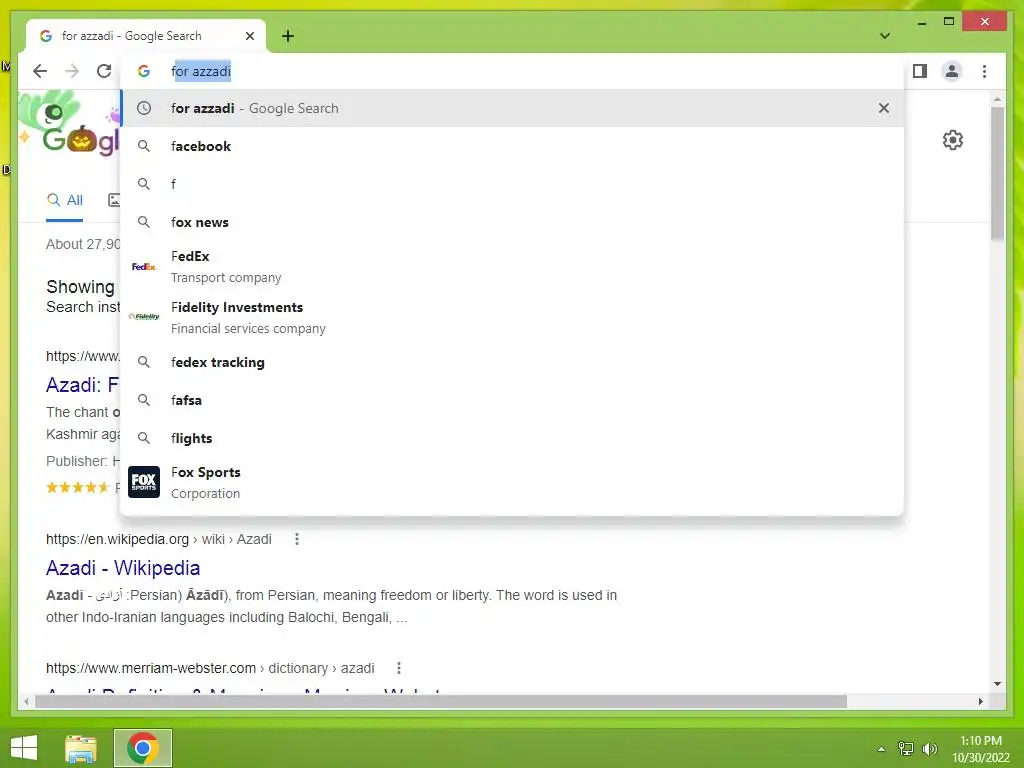Click horizontal scrollbar left arrow
Viewport: 1024px width, 768px height.
[26, 701]
